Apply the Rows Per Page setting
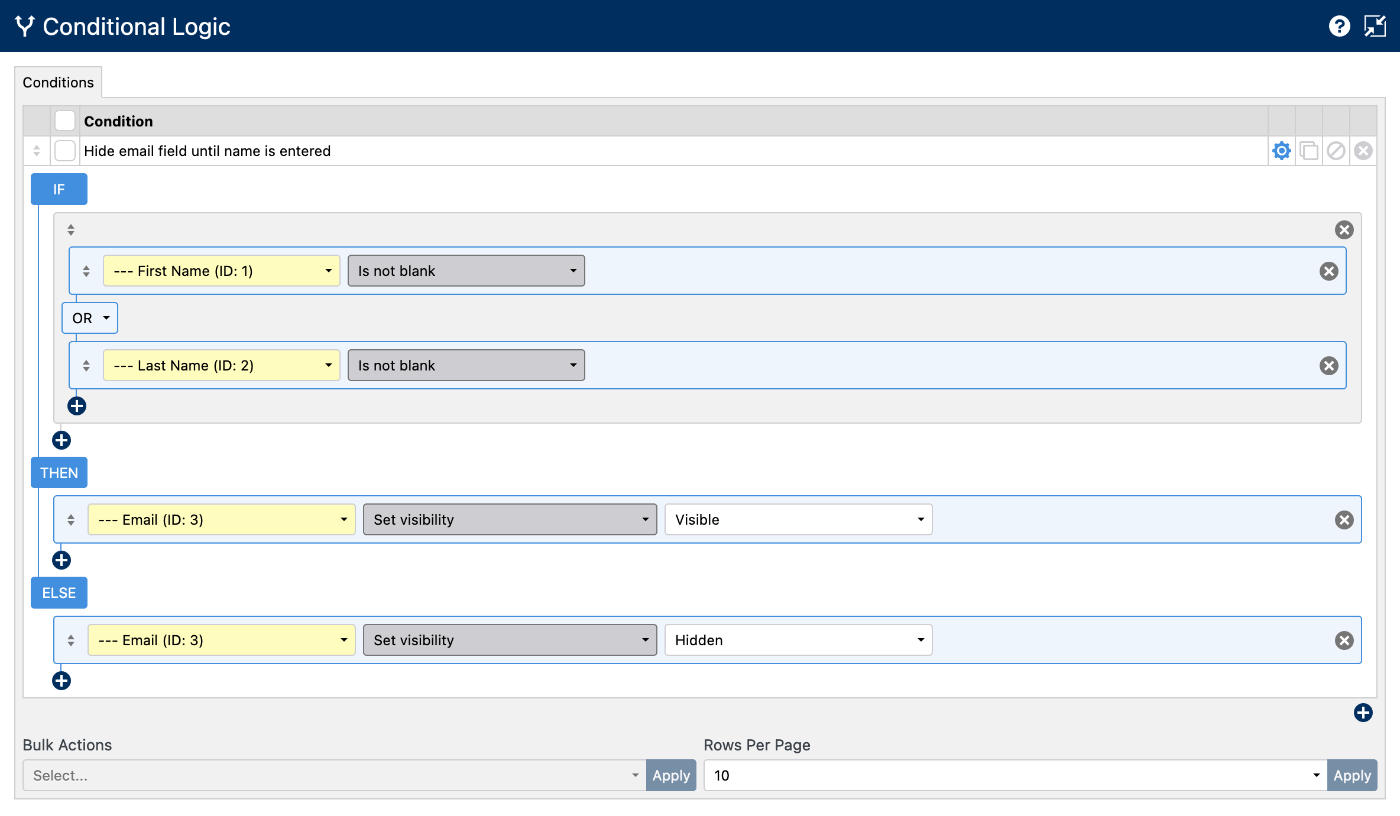This screenshot has height=816, width=1400. pos(1352,775)
